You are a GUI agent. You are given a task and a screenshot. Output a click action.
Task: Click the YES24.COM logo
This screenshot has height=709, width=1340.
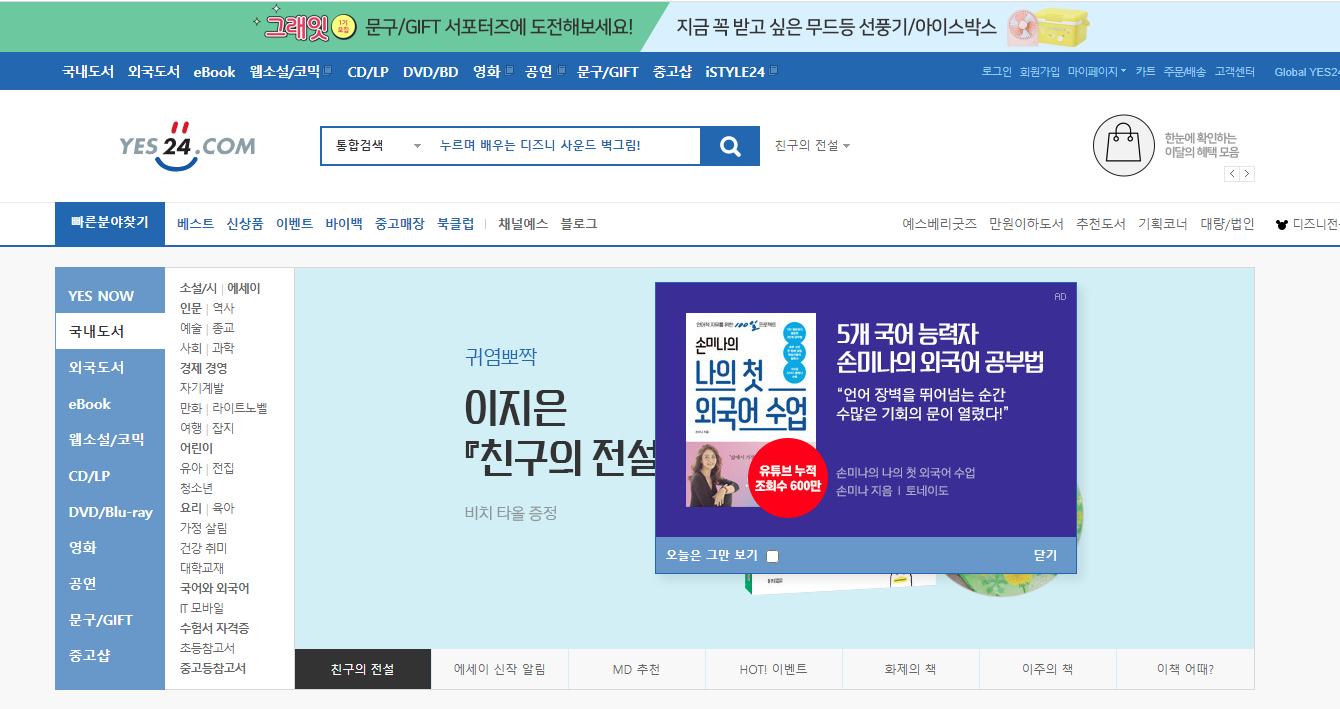coord(187,146)
